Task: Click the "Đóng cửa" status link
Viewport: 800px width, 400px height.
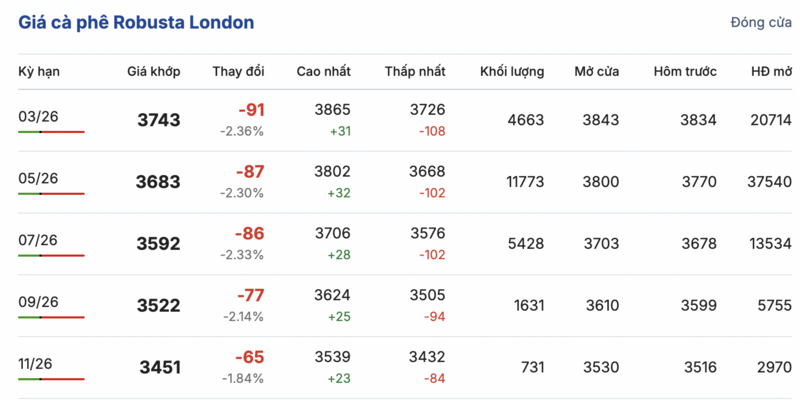Action: [761, 22]
